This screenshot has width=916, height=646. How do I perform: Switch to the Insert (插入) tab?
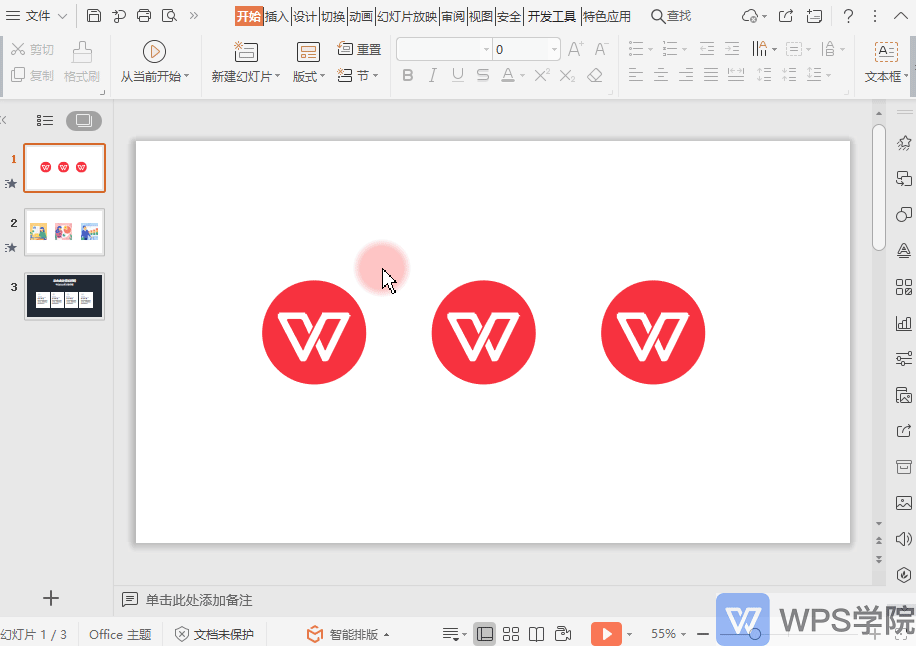coord(277,16)
